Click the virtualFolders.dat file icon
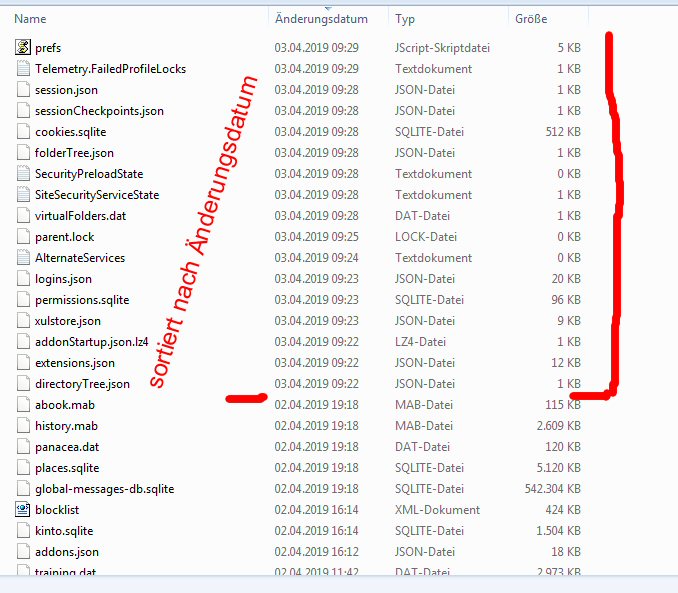The height and width of the screenshot is (593, 678). [23, 215]
